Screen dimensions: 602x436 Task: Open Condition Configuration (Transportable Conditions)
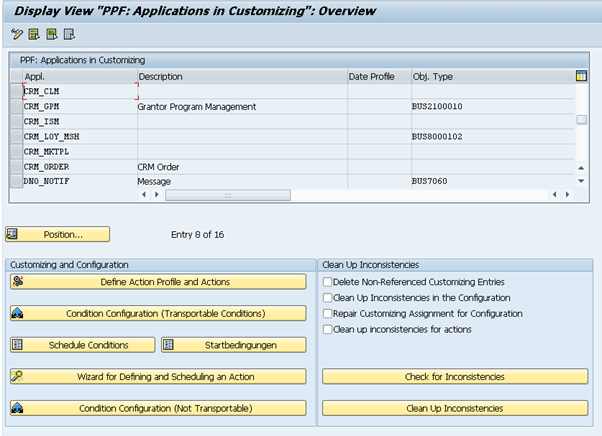(x=157, y=313)
